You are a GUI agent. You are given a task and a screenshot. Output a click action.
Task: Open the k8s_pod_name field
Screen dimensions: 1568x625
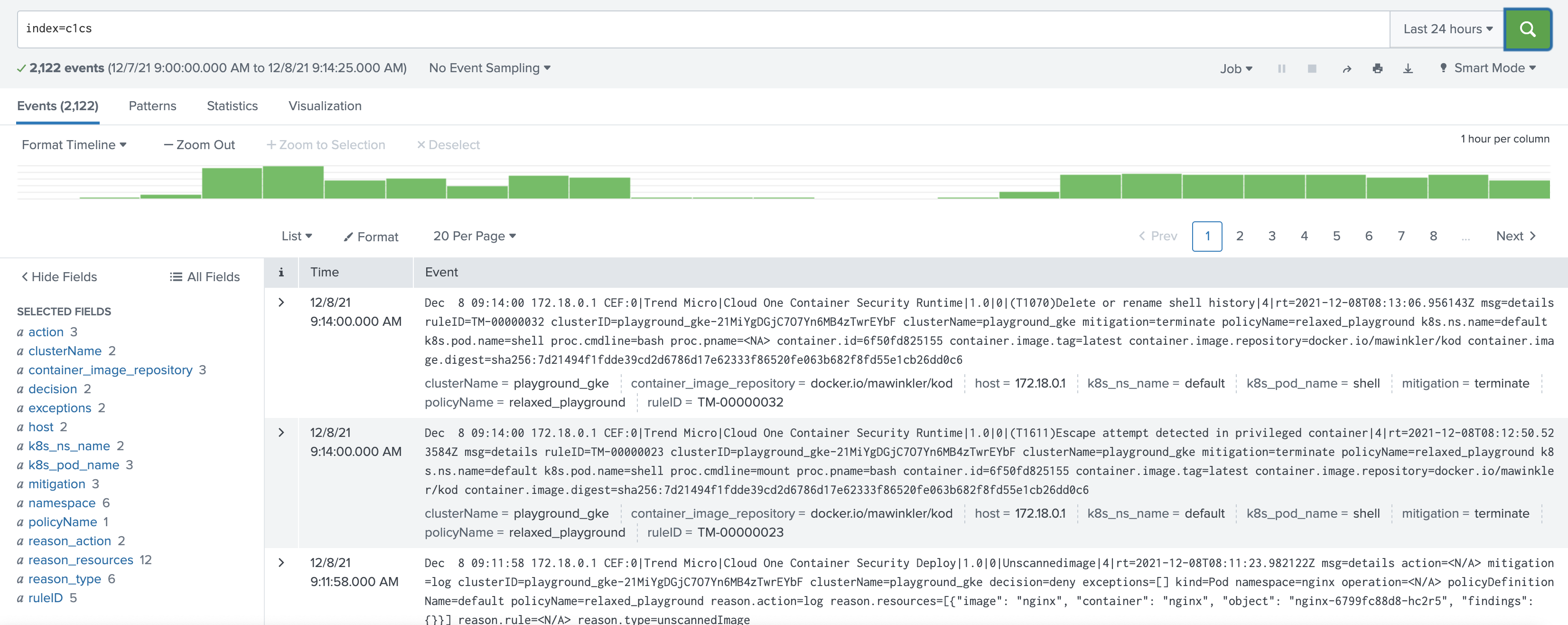click(74, 465)
